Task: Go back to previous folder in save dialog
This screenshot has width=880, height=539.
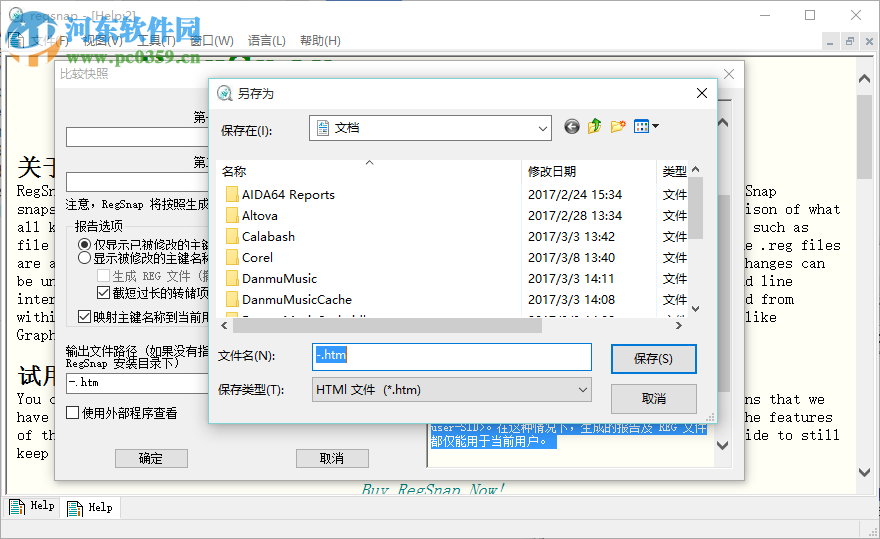Action: coord(571,127)
